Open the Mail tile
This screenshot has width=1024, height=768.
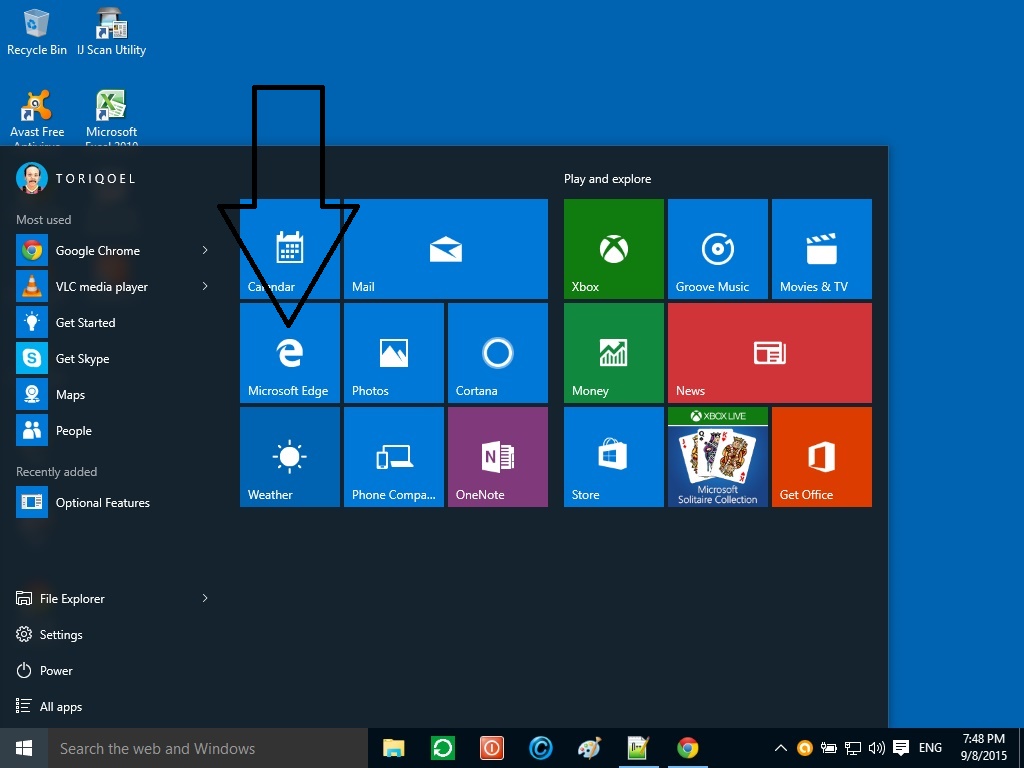446,249
